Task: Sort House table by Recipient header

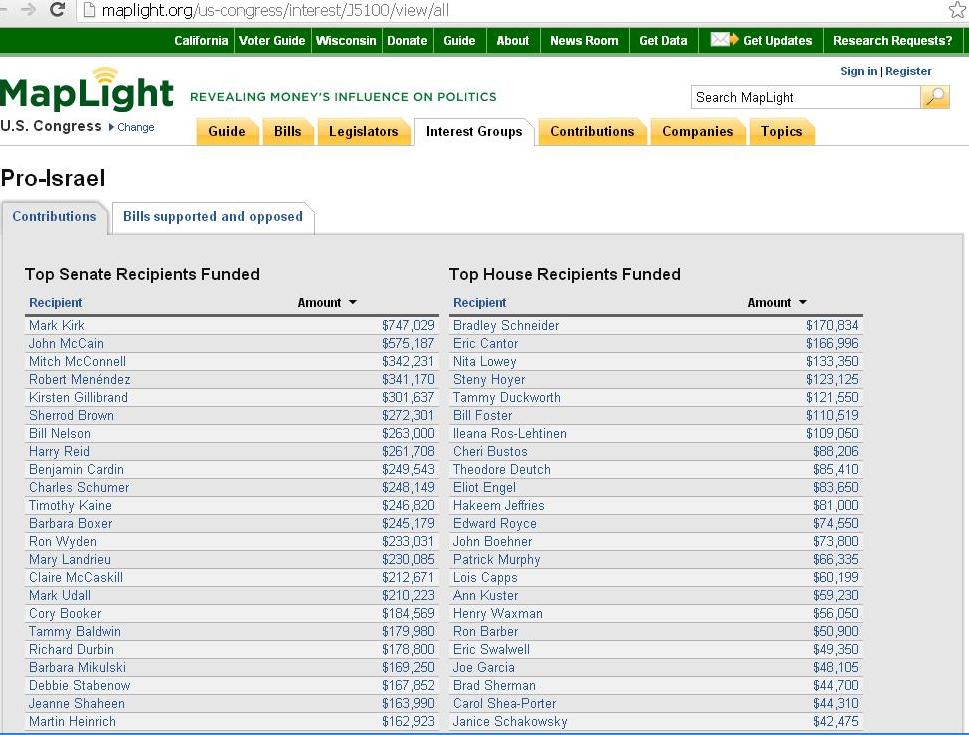Action: coord(480,302)
